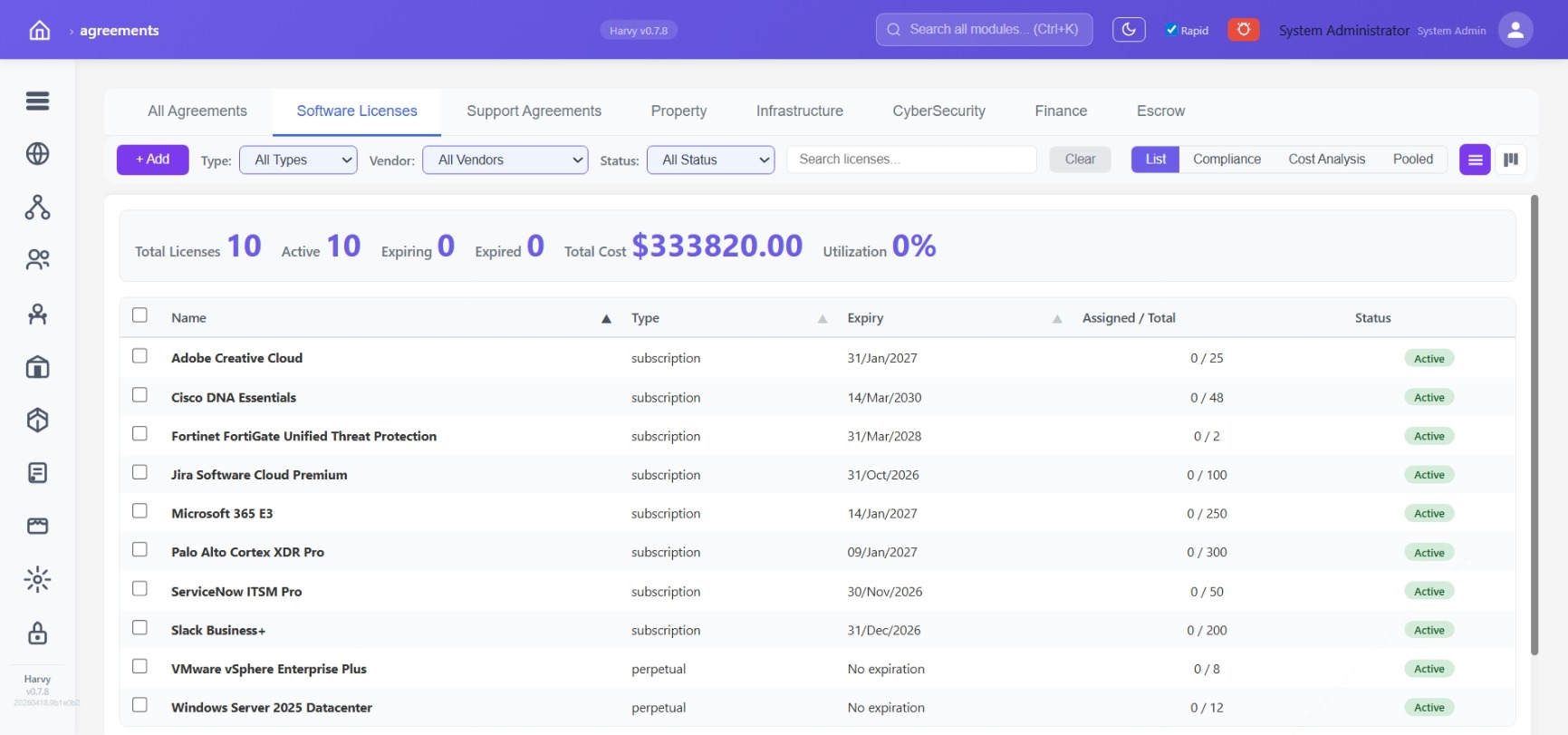Open the Type filter dropdown

[298, 160]
